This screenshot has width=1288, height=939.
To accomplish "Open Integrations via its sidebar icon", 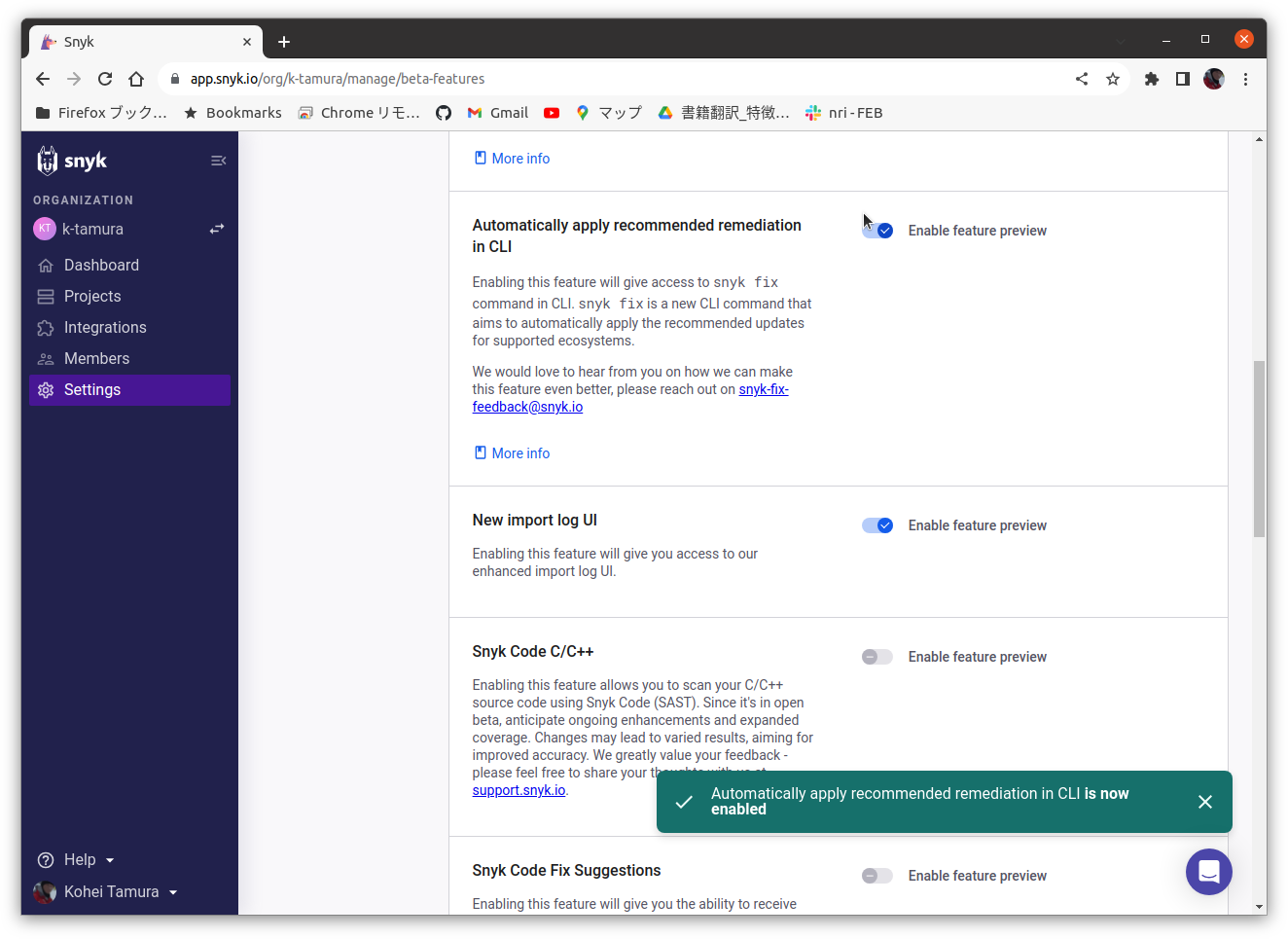I will coord(46,327).
